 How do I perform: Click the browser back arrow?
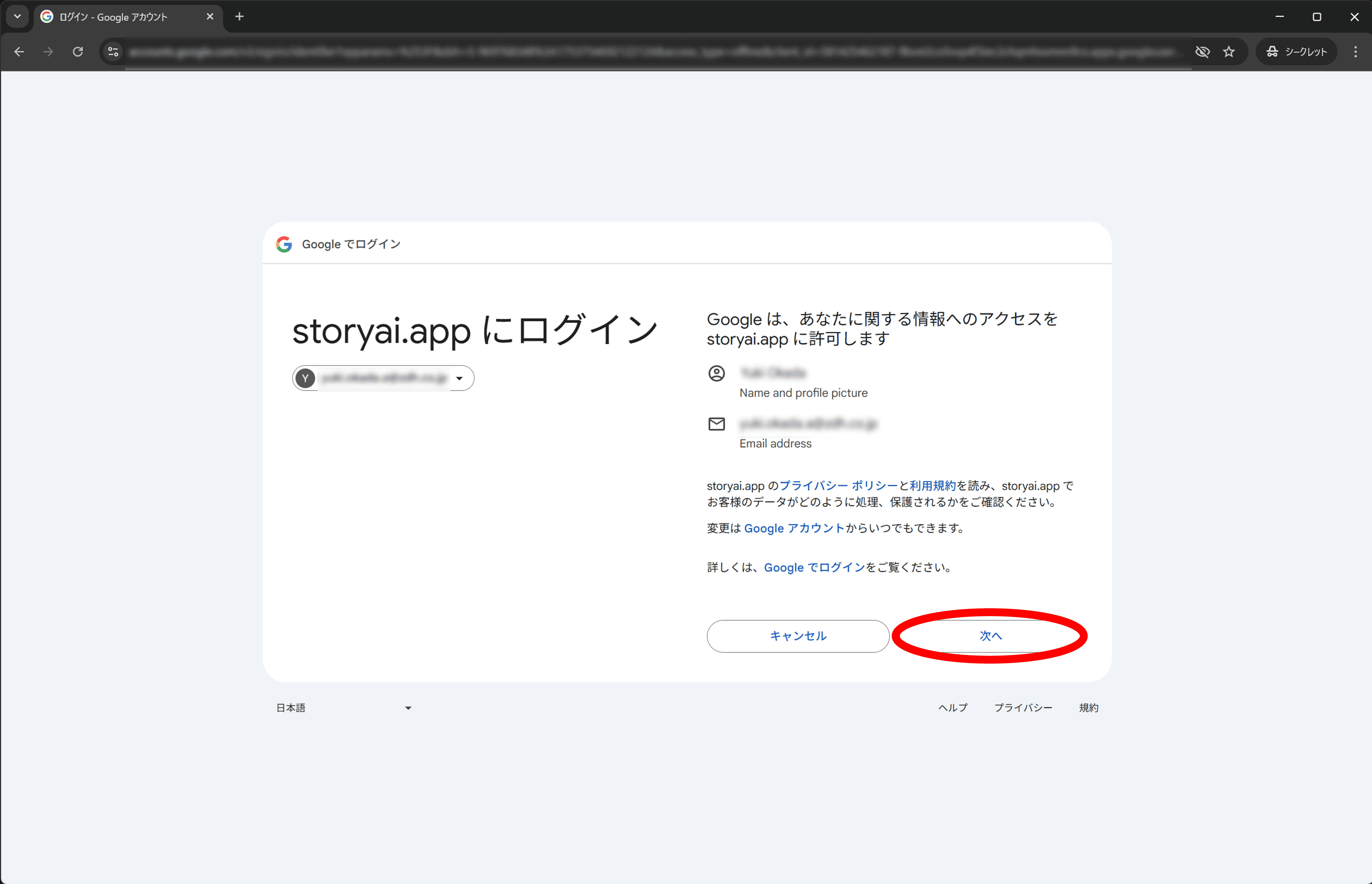(x=19, y=52)
